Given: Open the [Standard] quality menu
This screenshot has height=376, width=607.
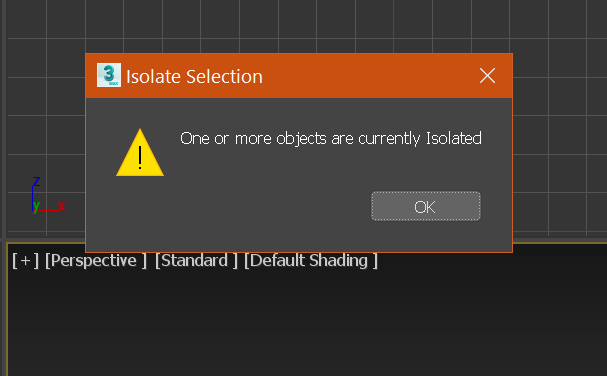Looking at the screenshot, I should coord(196,260).
